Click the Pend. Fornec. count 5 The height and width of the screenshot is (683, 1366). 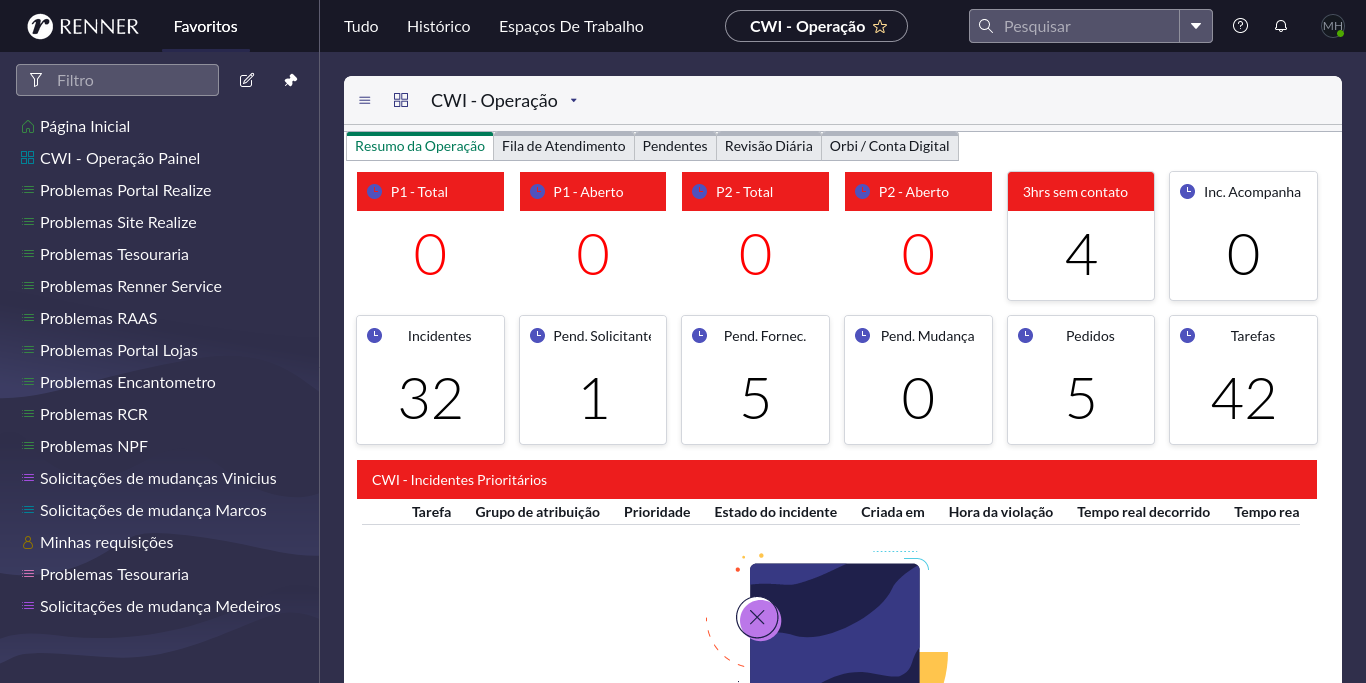coord(755,399)
